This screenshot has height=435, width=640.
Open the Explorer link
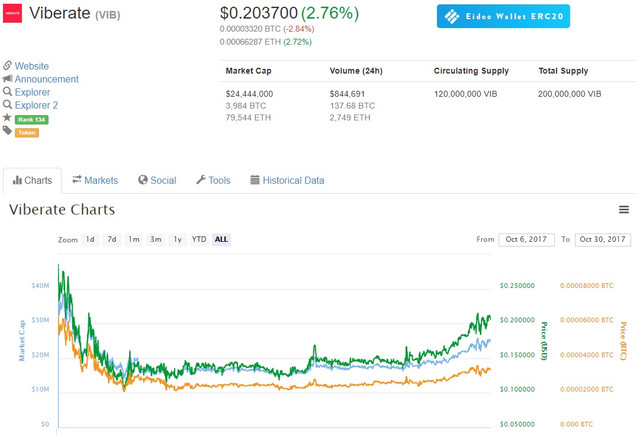[32, 92]
